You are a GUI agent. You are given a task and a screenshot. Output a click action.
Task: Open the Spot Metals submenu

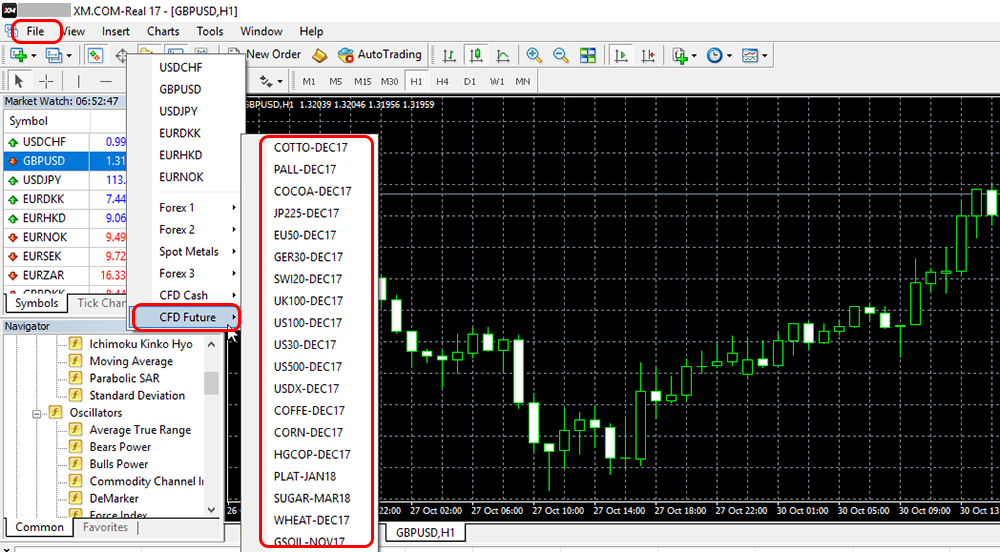pos(187,251)
